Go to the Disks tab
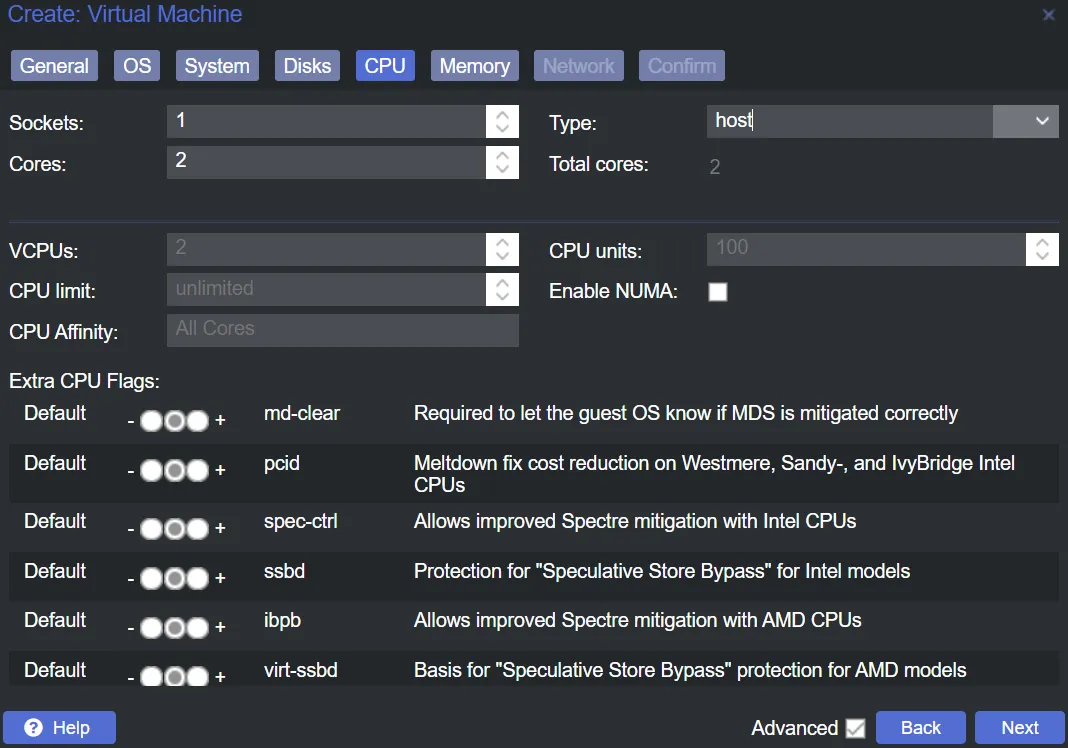Image resolution: width=1068 pixels, height=748 pixels. [x=307, y=66]
